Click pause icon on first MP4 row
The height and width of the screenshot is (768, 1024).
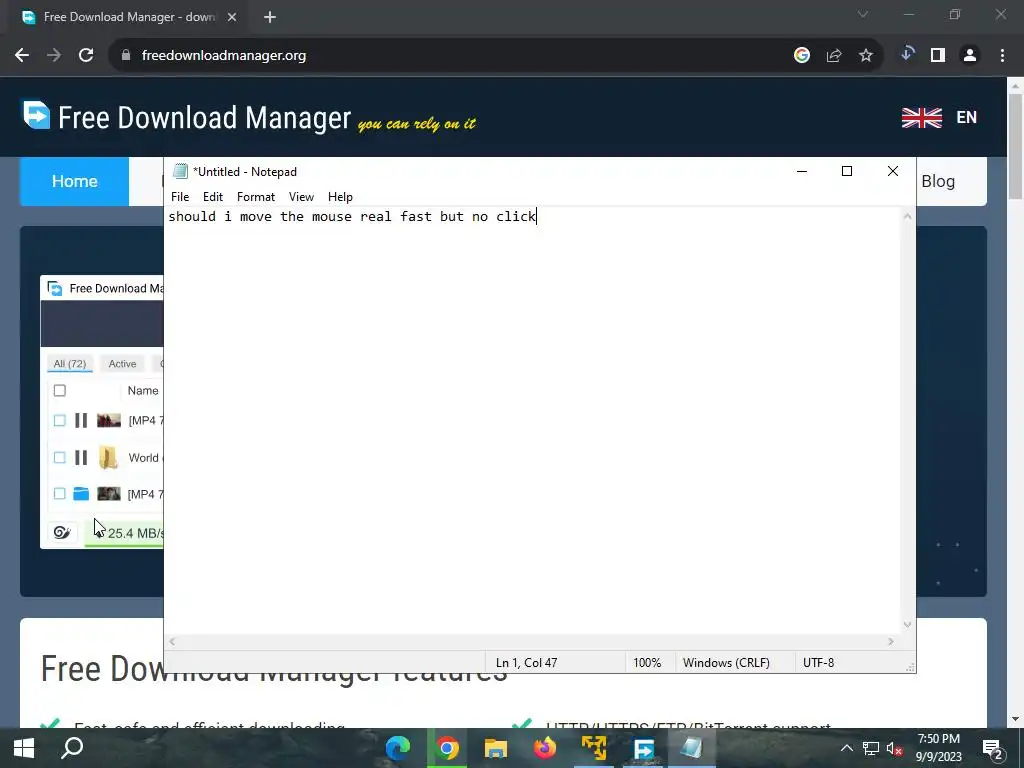[81, 421]
